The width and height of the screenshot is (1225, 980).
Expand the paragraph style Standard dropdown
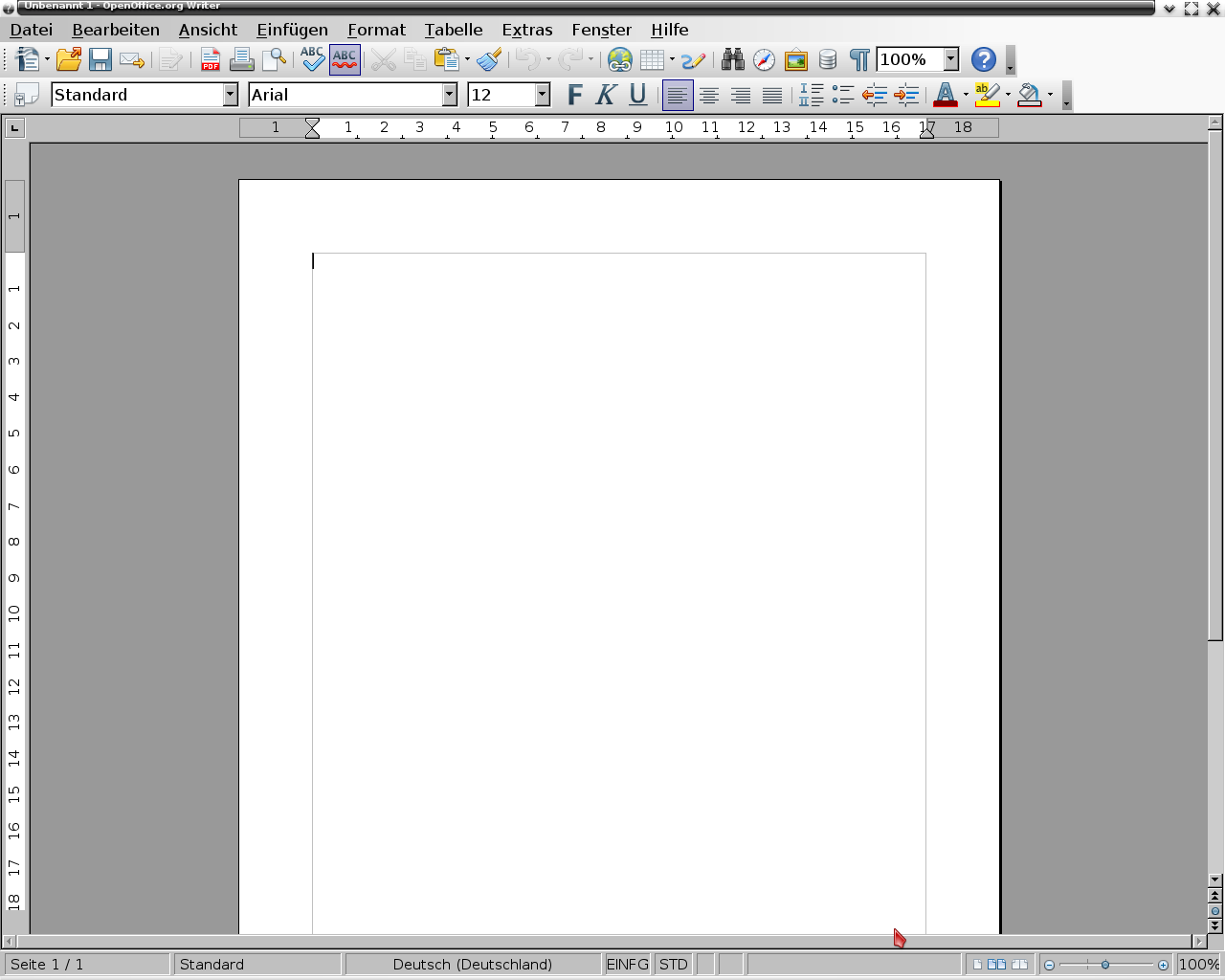tap(231, 95)
